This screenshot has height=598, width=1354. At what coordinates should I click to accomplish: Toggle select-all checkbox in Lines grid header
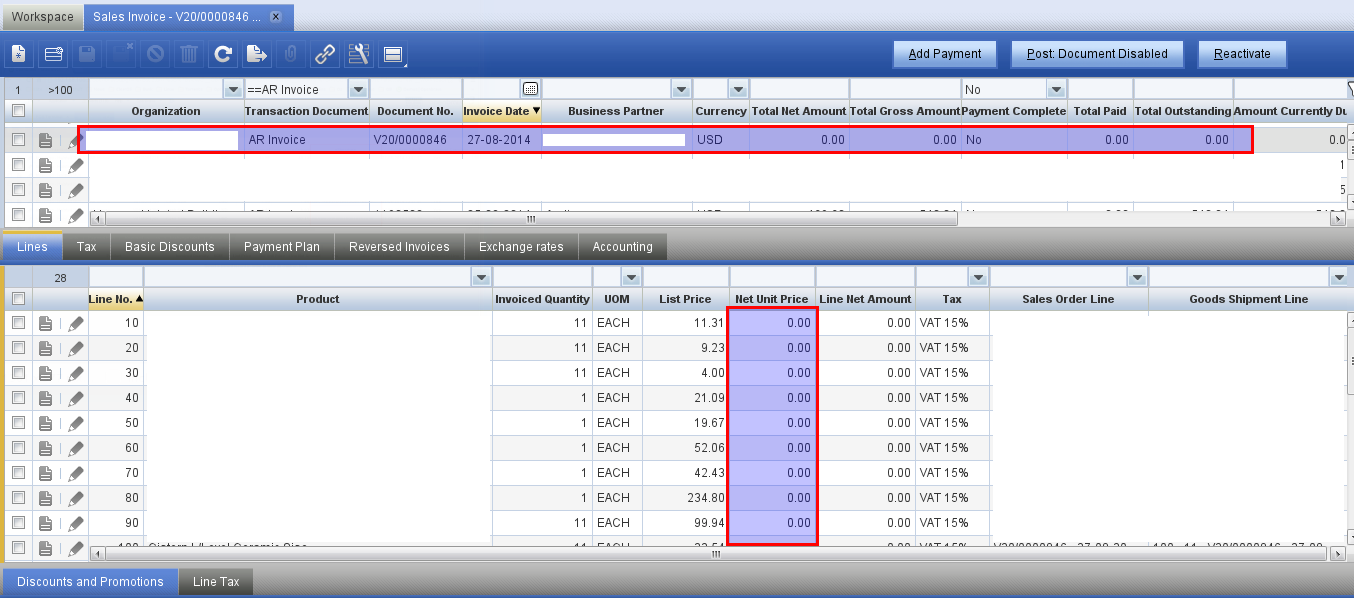[x=18, y=298]
